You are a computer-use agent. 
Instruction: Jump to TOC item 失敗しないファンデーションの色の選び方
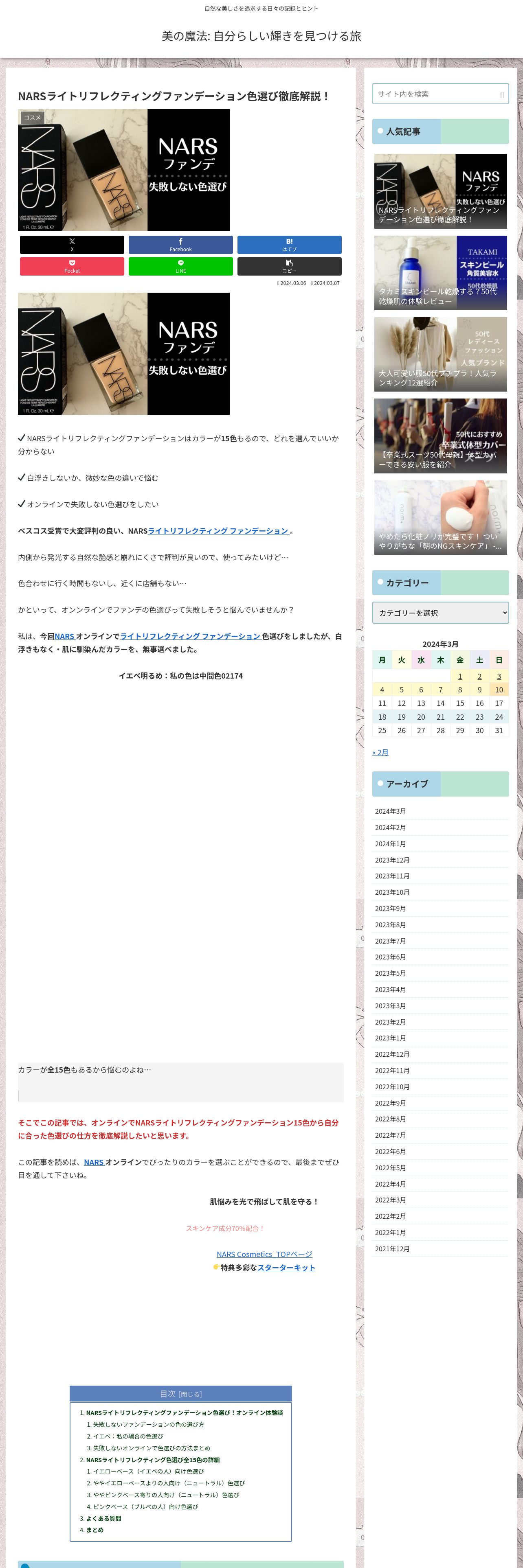point(149,1424)
